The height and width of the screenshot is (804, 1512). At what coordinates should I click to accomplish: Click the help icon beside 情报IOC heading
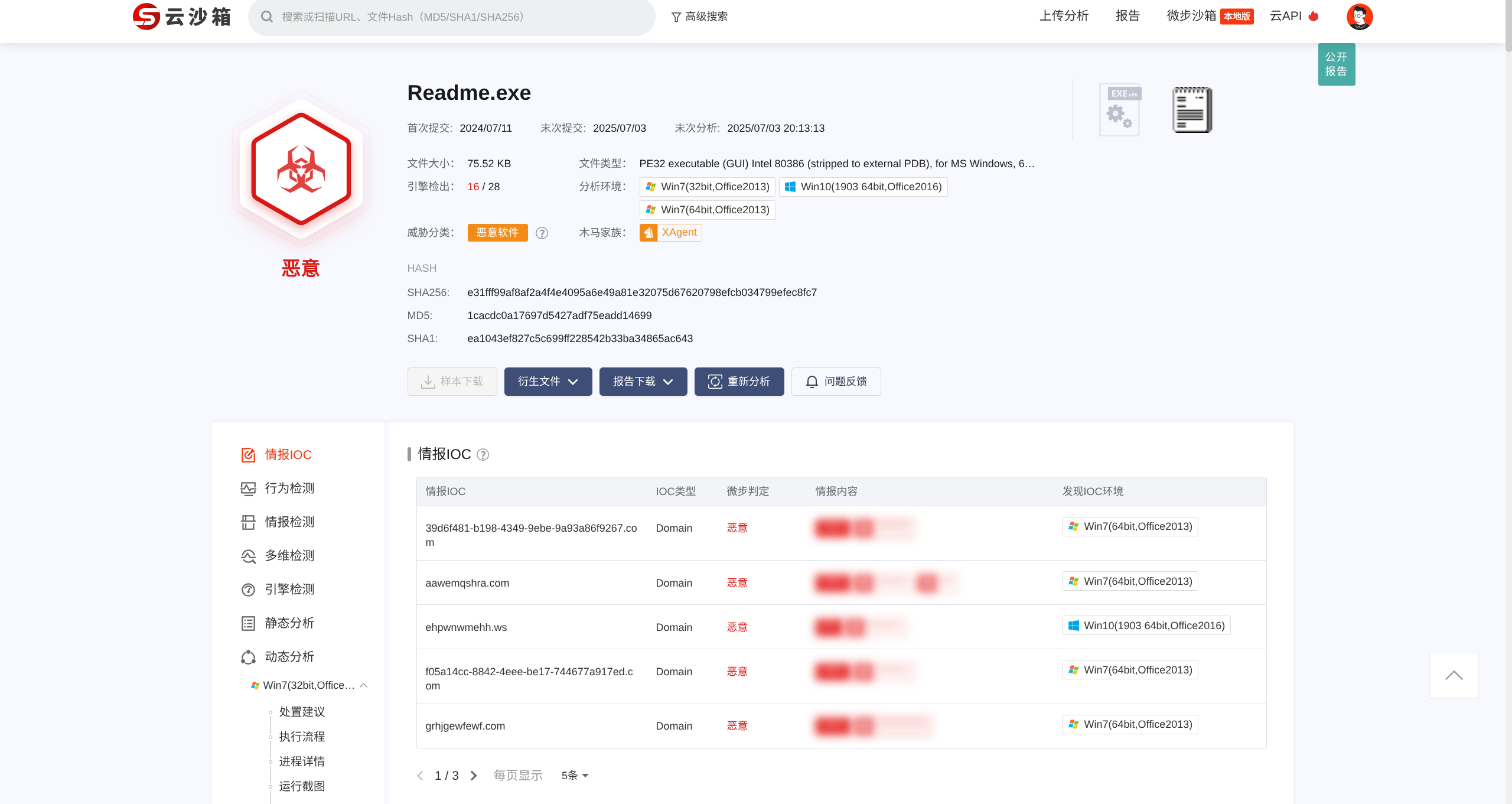483,455
